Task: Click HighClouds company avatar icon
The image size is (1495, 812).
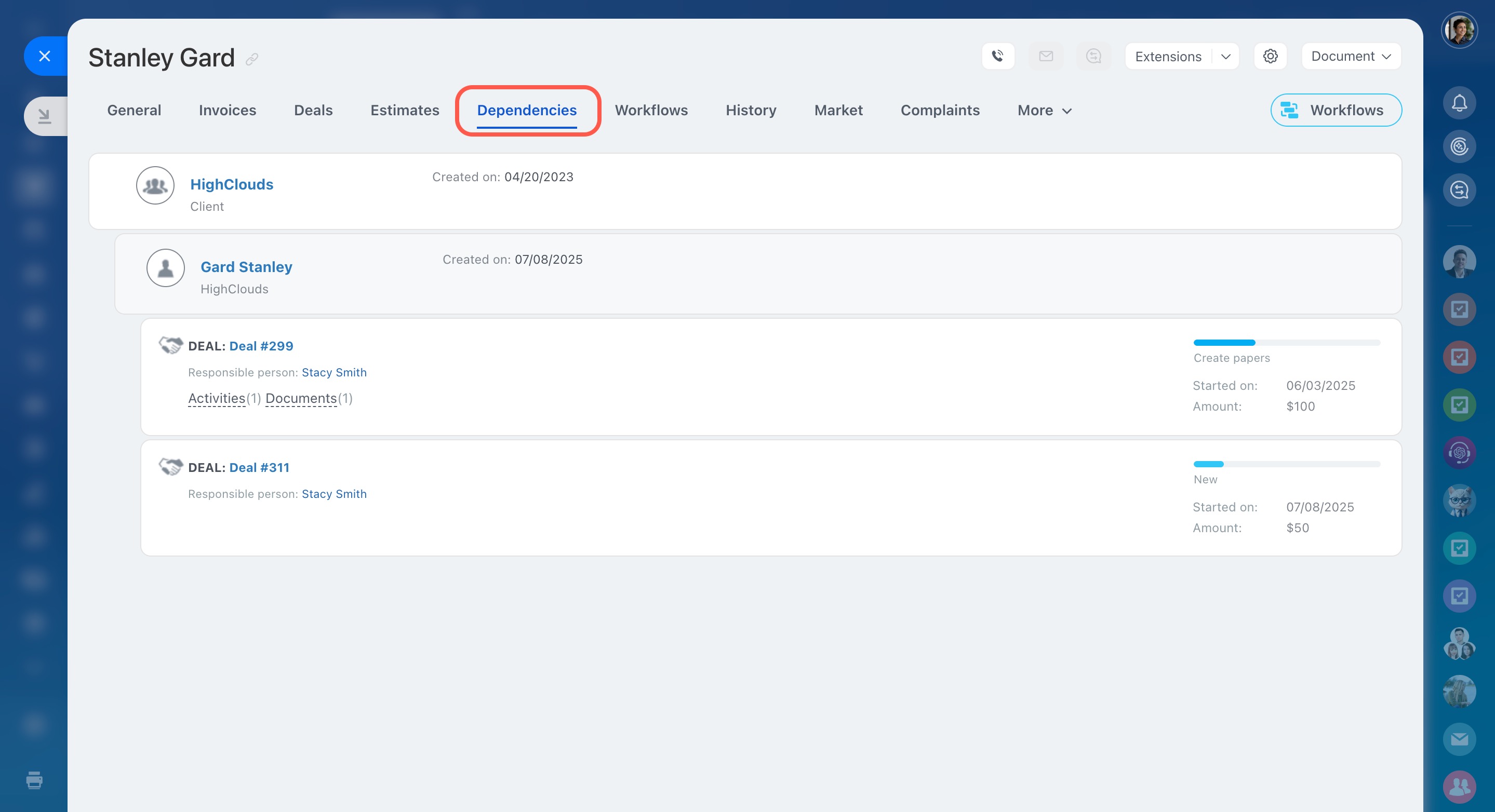Action: [155, 185]
